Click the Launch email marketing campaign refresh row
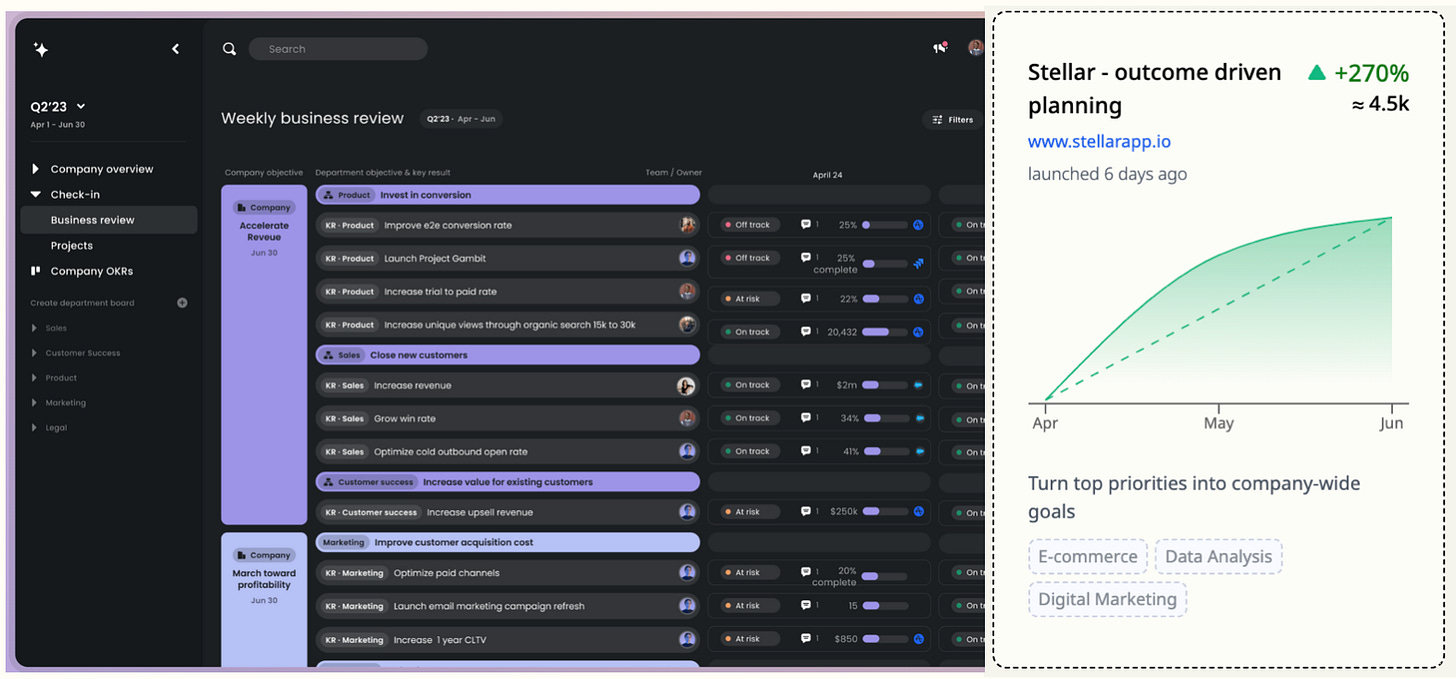 click(x=508, y=606)
